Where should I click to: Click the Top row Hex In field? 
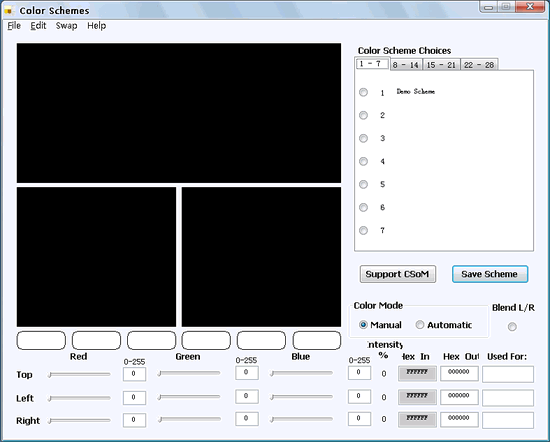pyautogui.click(x=417, y=373)
